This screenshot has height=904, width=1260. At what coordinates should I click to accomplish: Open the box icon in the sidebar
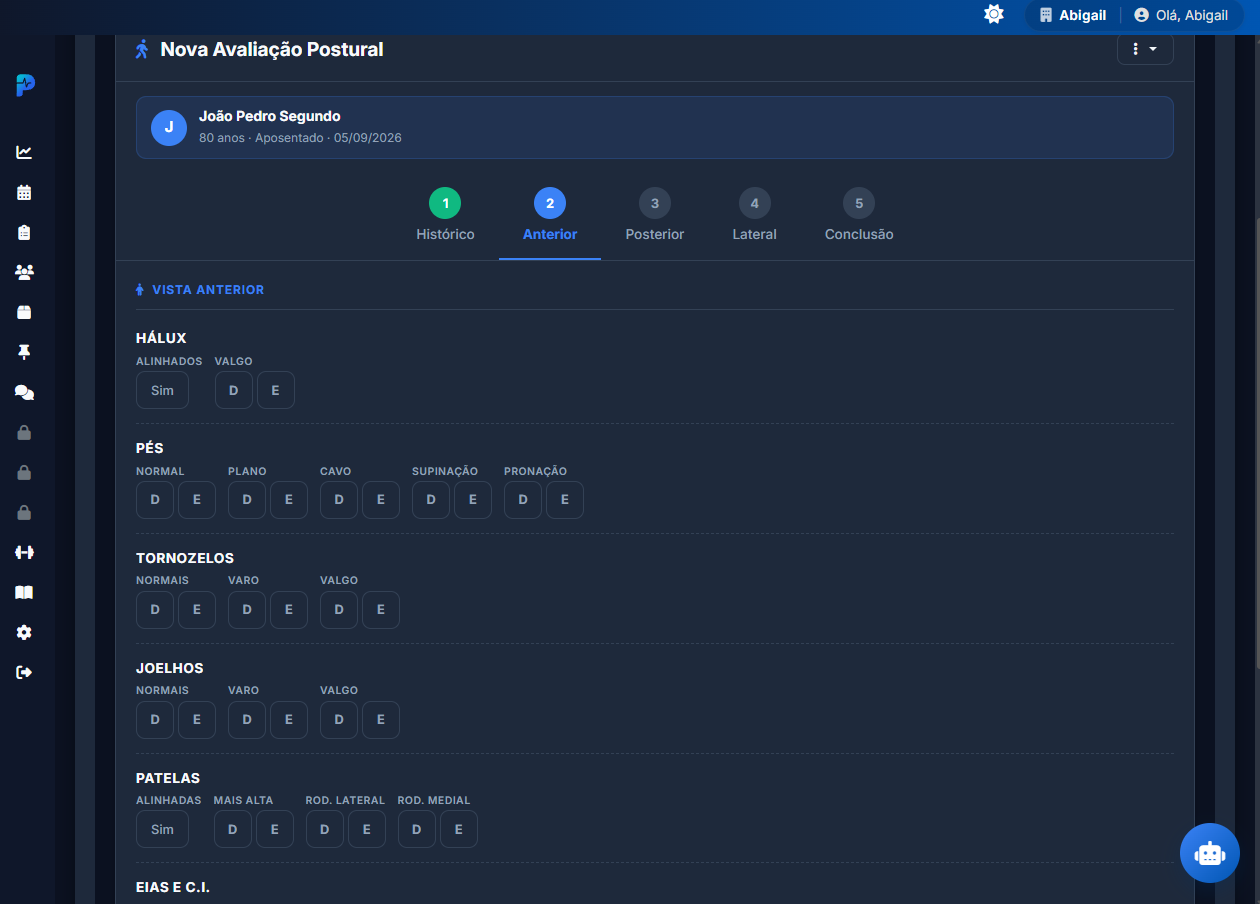point(24,312)
